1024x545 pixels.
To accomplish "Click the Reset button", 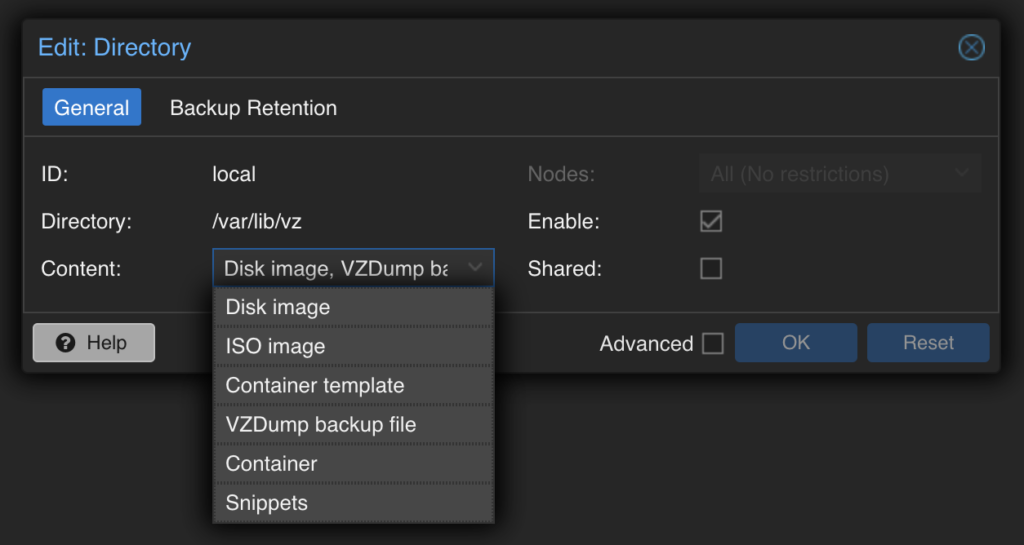I will pyautogui.click(x=928, y=343).
